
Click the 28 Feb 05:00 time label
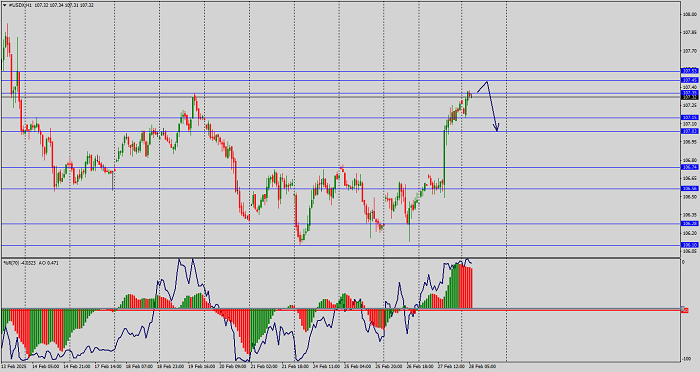484,366
